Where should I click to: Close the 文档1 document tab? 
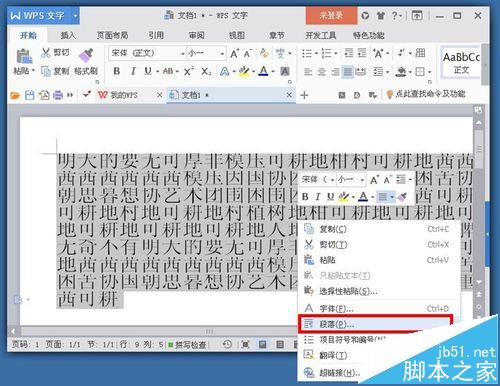289,95
